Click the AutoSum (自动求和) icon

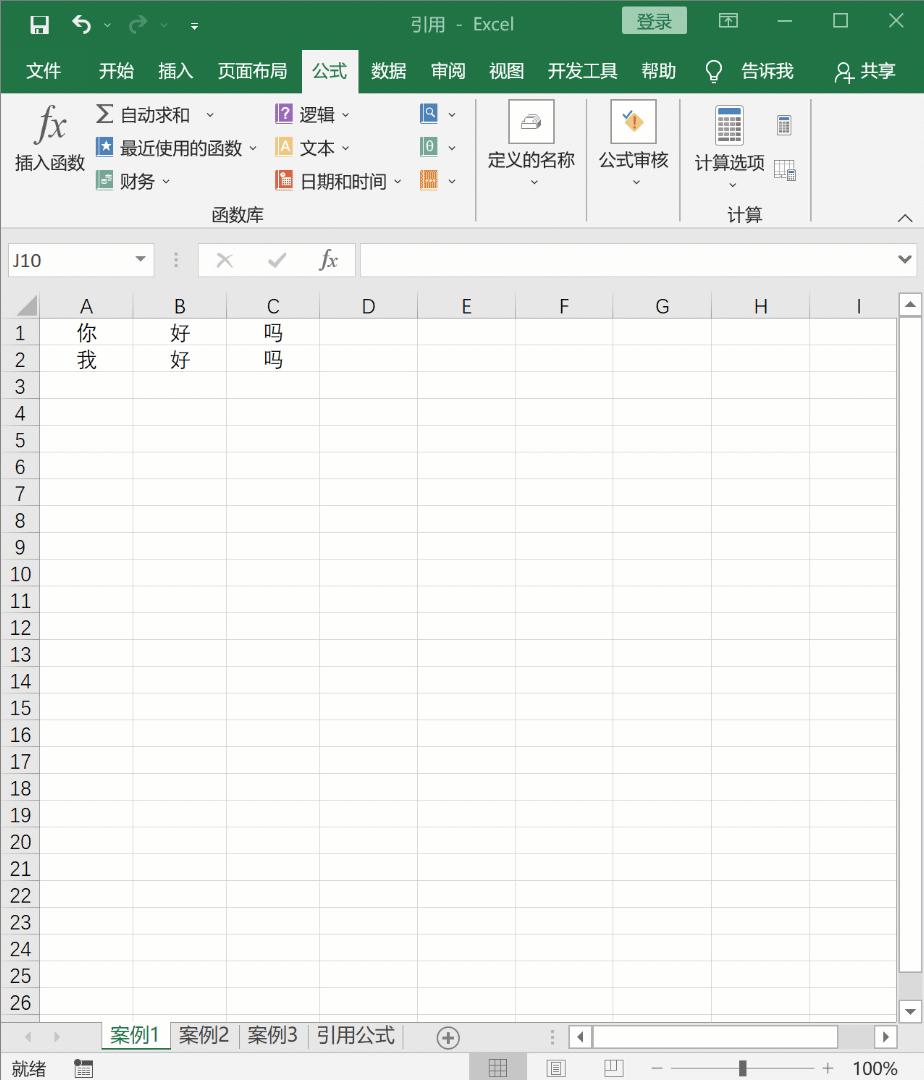point(103,114)
